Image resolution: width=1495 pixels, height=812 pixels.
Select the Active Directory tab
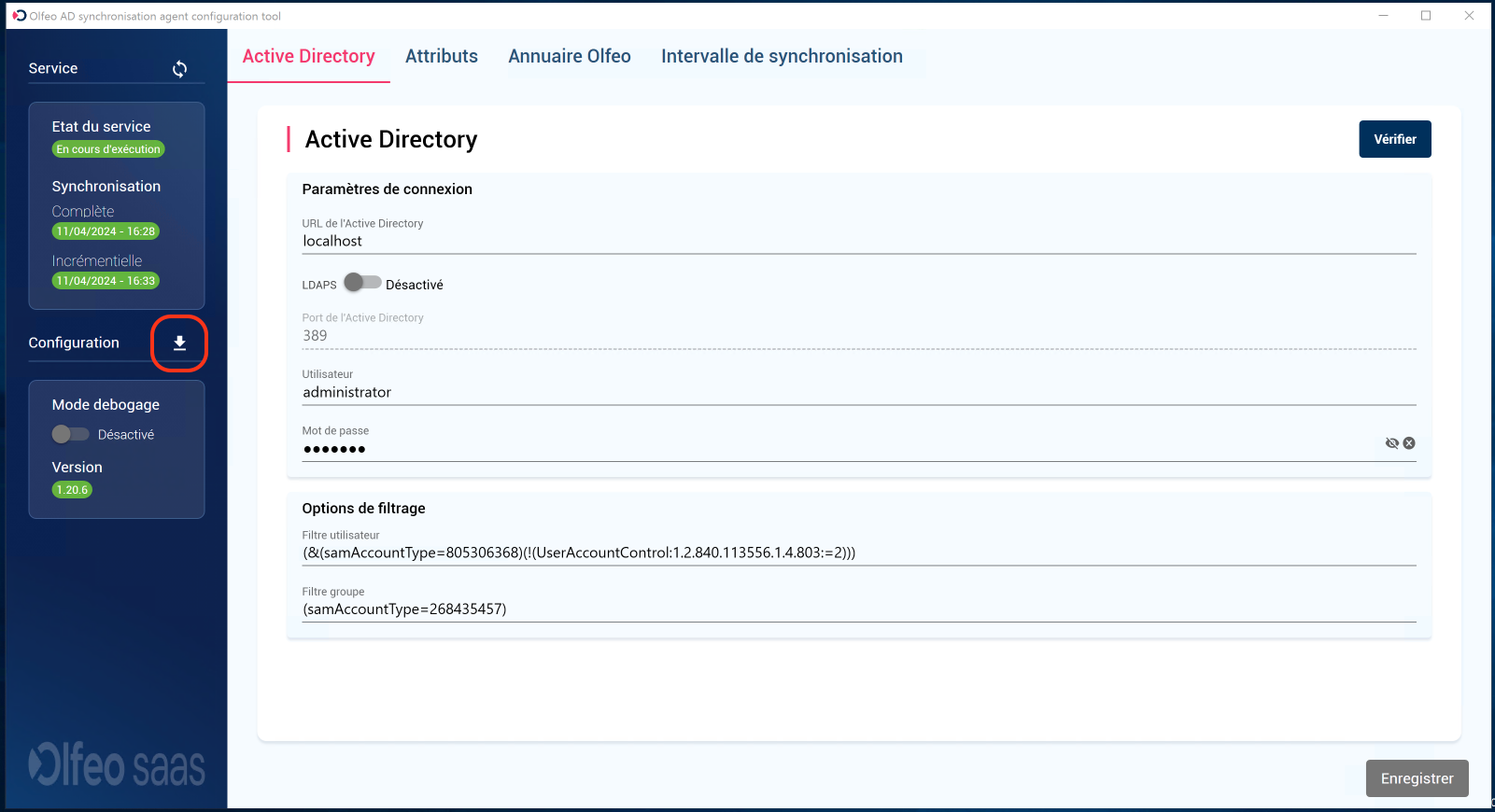point(308,56)
